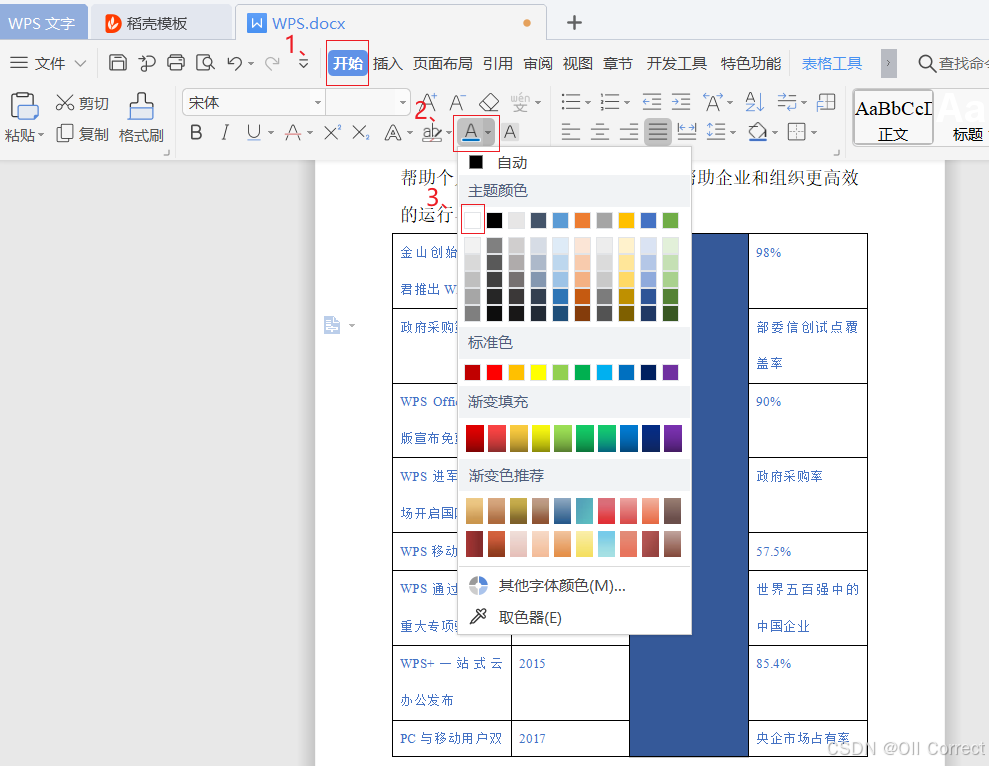Image resolution: width=989 pixels, height=766 pixels.
Task: Switch to the 审阅 ribbon tab
Action: (x=538, y=63)
